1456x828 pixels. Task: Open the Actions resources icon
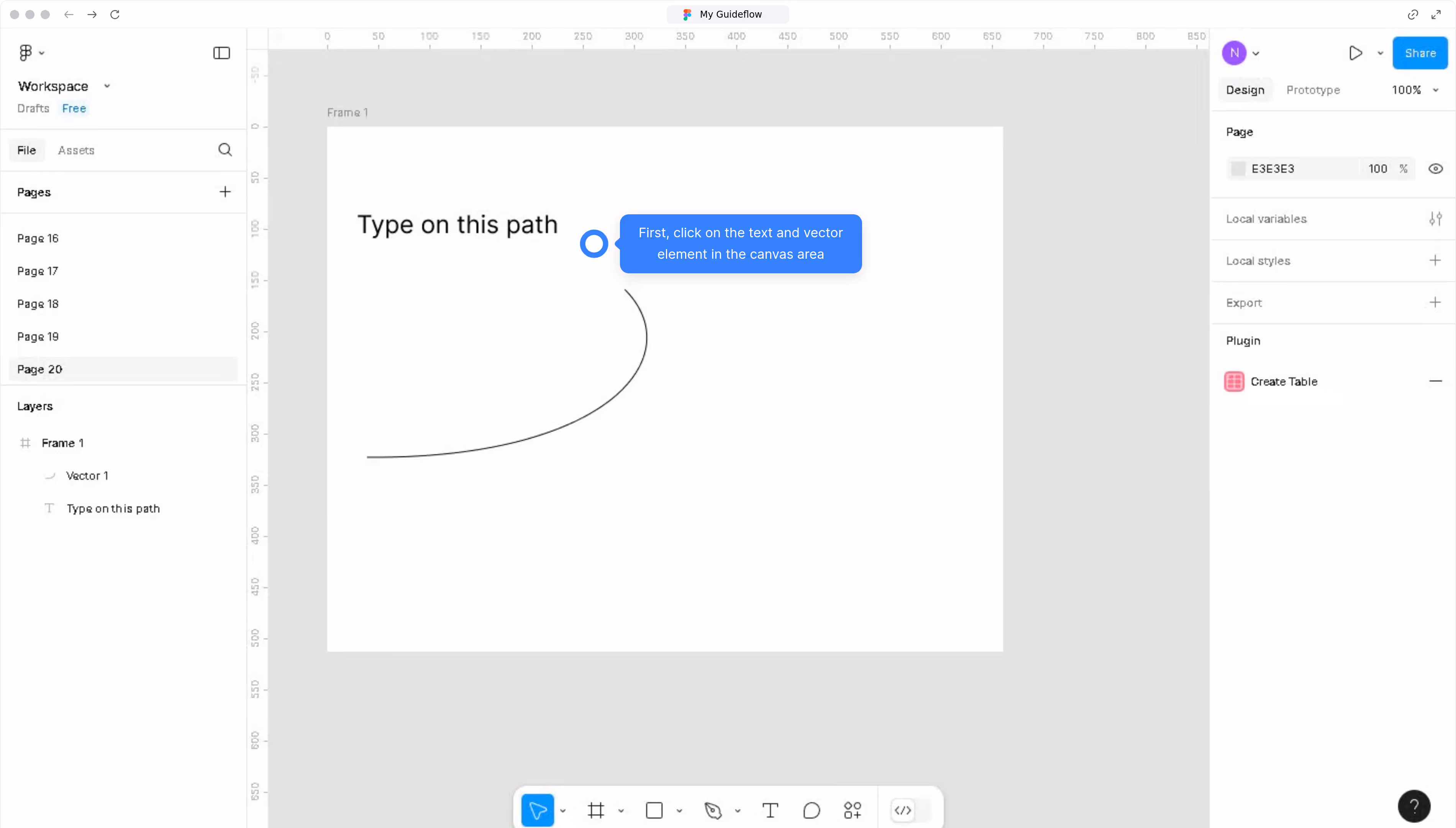click(853, 810)
